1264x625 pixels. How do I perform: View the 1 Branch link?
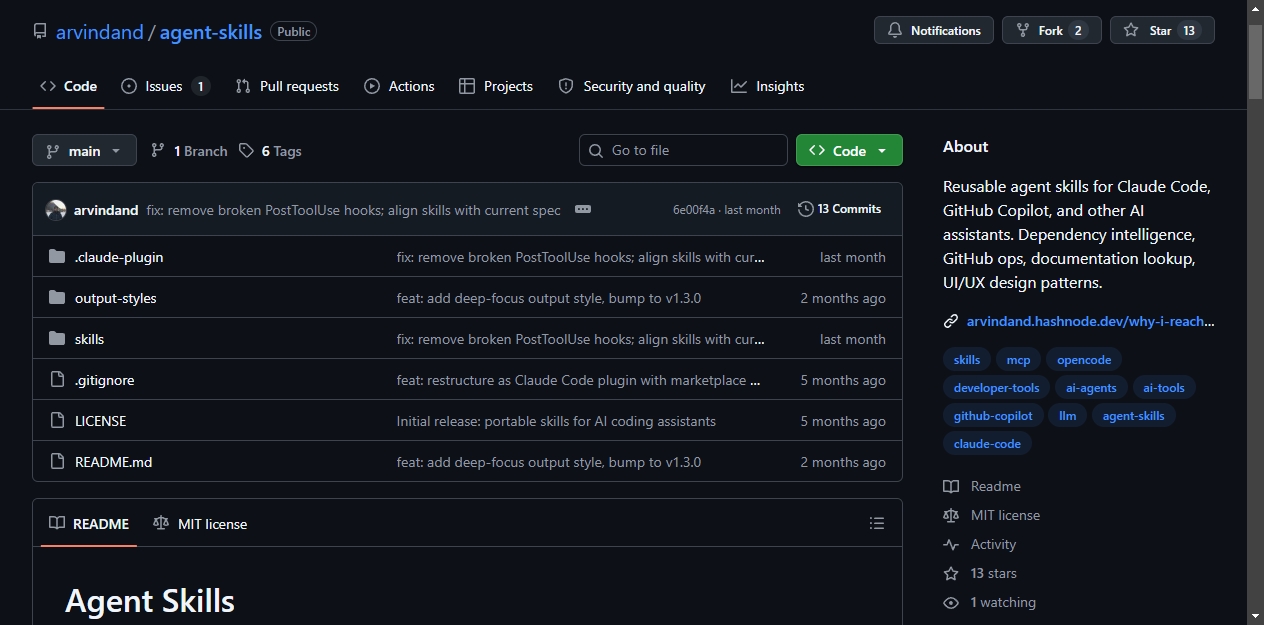189,151
